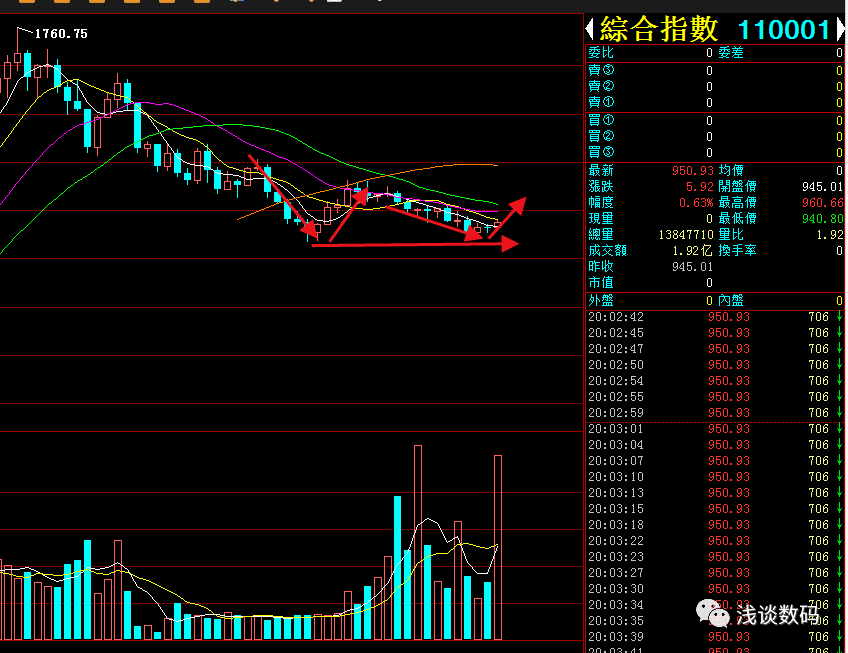Image resolution: width=848 pixels, height=653 pixels.
Task: Click the 委比 label
Action: click(x=601, y=53)
